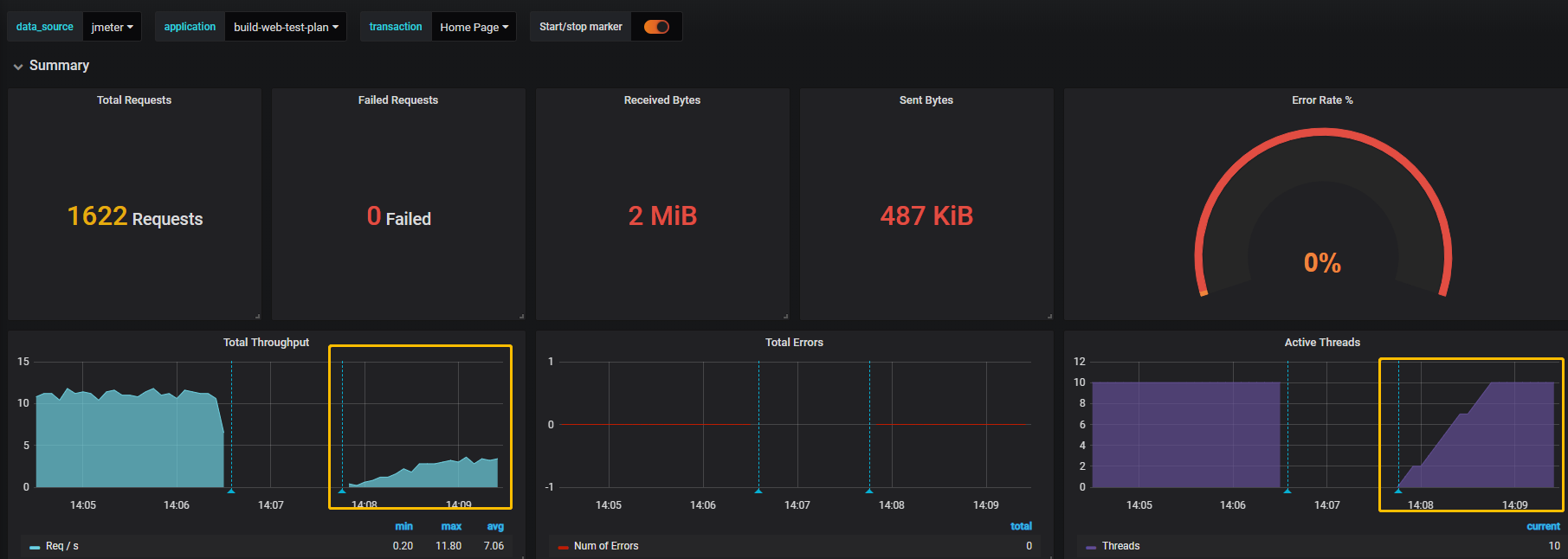Viewport: 1568px width, 559px height.
Task: Click the annotation marker triangle in Total Throughput near 14:08
Action: click(342, 491)
